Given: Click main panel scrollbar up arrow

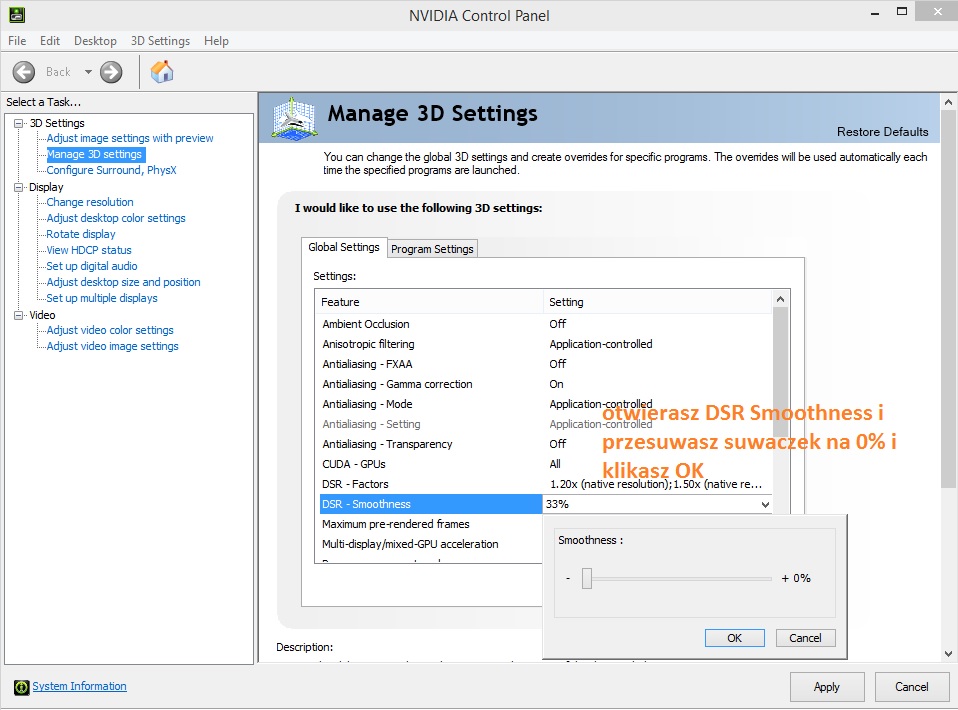Looking at the screenshot, I should pyautogui.click(x=948, y=102).
